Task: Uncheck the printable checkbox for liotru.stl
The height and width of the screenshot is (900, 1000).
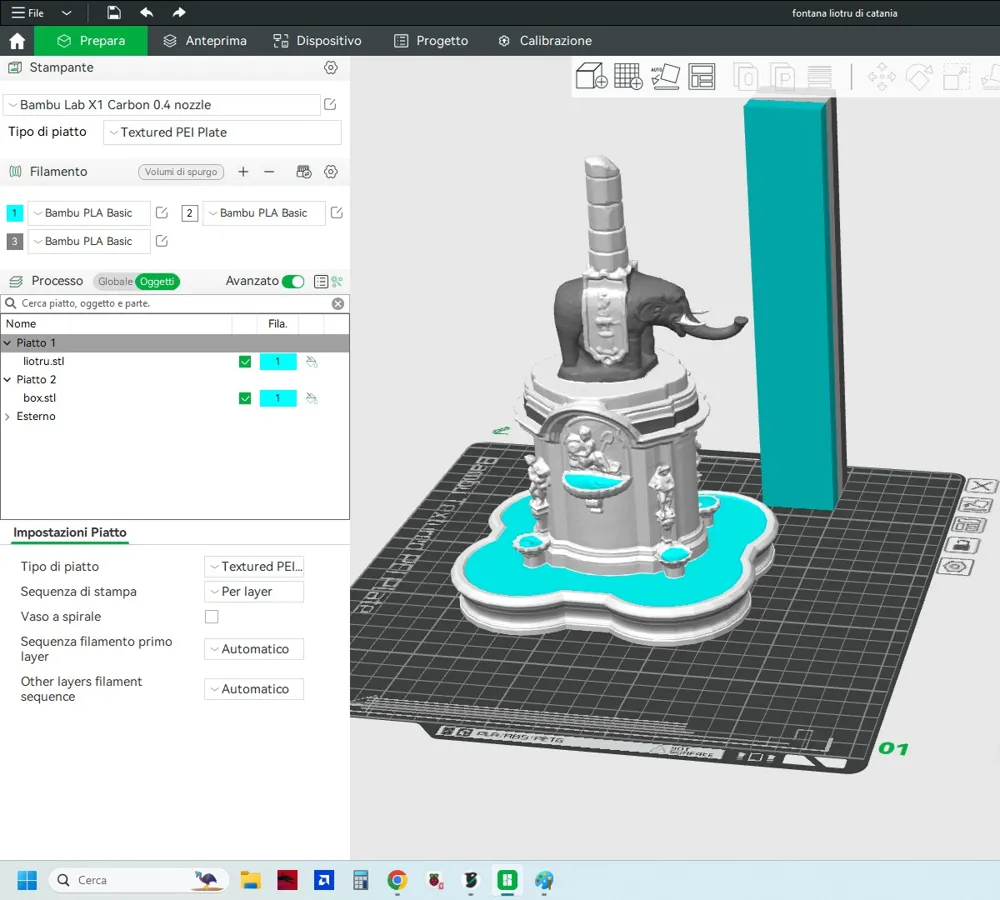Action: (245, 362)
